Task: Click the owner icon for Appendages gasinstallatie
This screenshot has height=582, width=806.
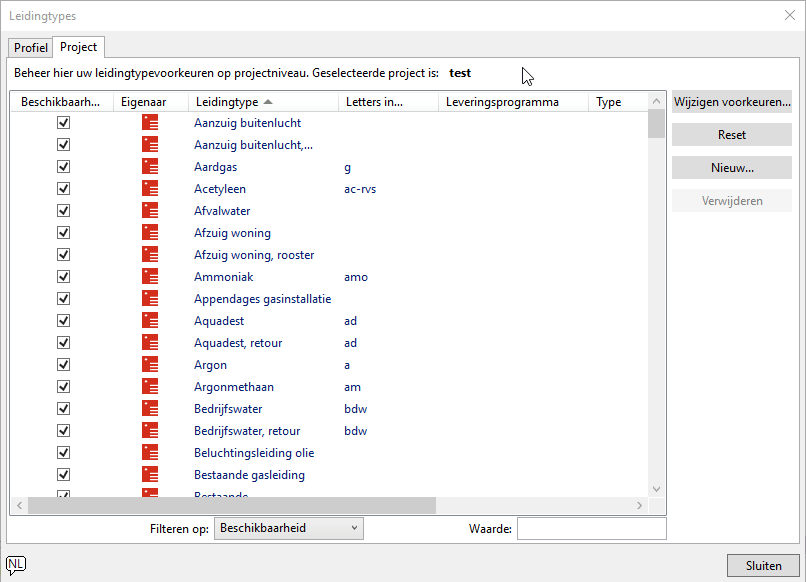Action: click(150, 299)
